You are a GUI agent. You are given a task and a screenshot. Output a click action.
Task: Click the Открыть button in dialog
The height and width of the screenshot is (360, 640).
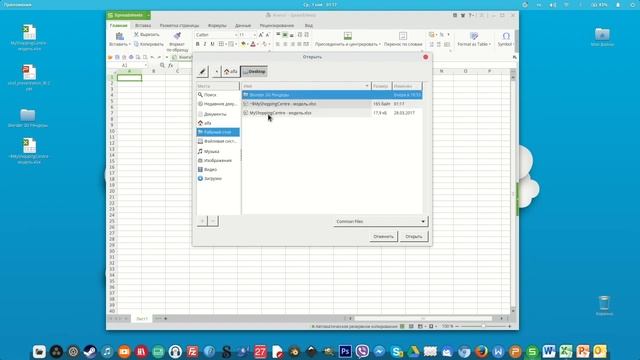(x=414, y=236)
